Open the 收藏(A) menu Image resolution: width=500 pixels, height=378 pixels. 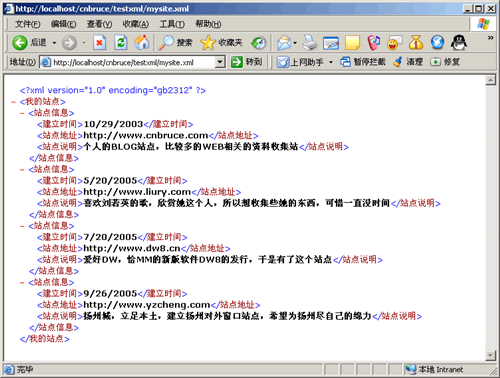point(135,24)
